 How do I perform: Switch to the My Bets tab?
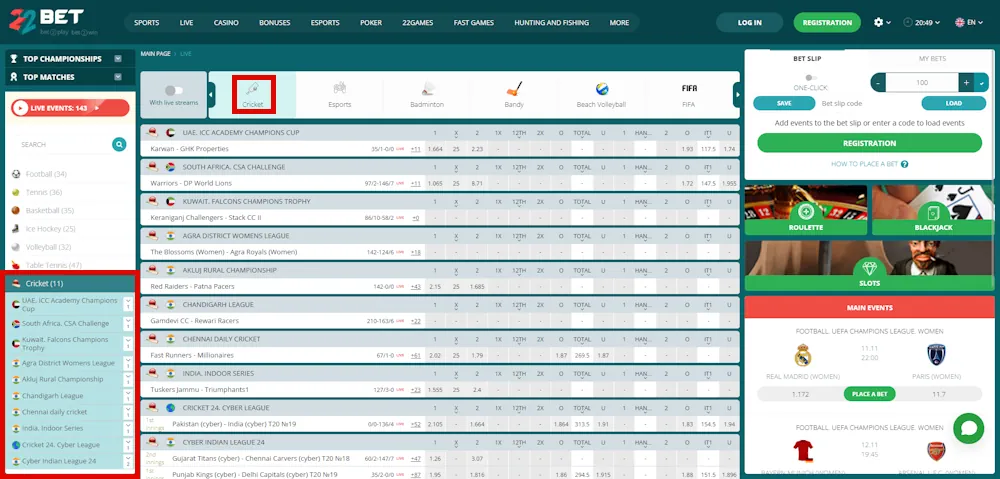pyautogui.click(x=931, y=58)
